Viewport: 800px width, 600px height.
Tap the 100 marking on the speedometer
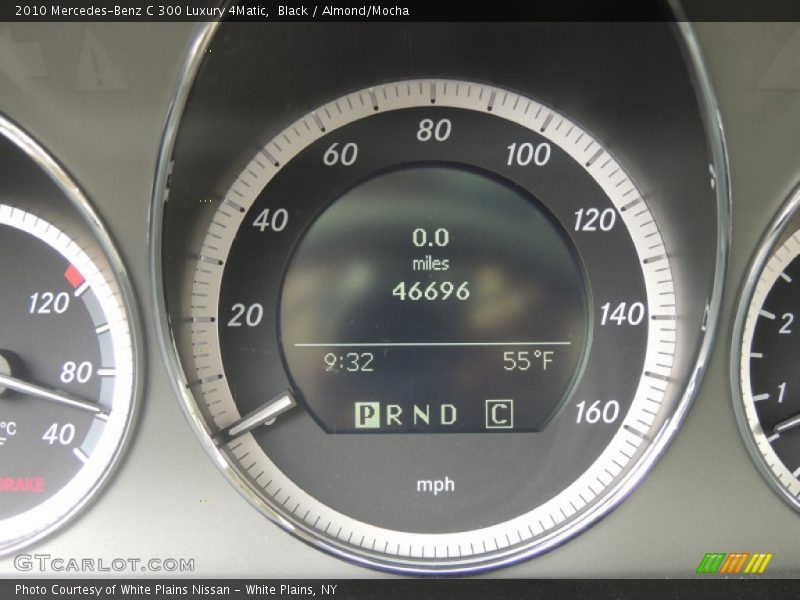(x=528, y=154)
